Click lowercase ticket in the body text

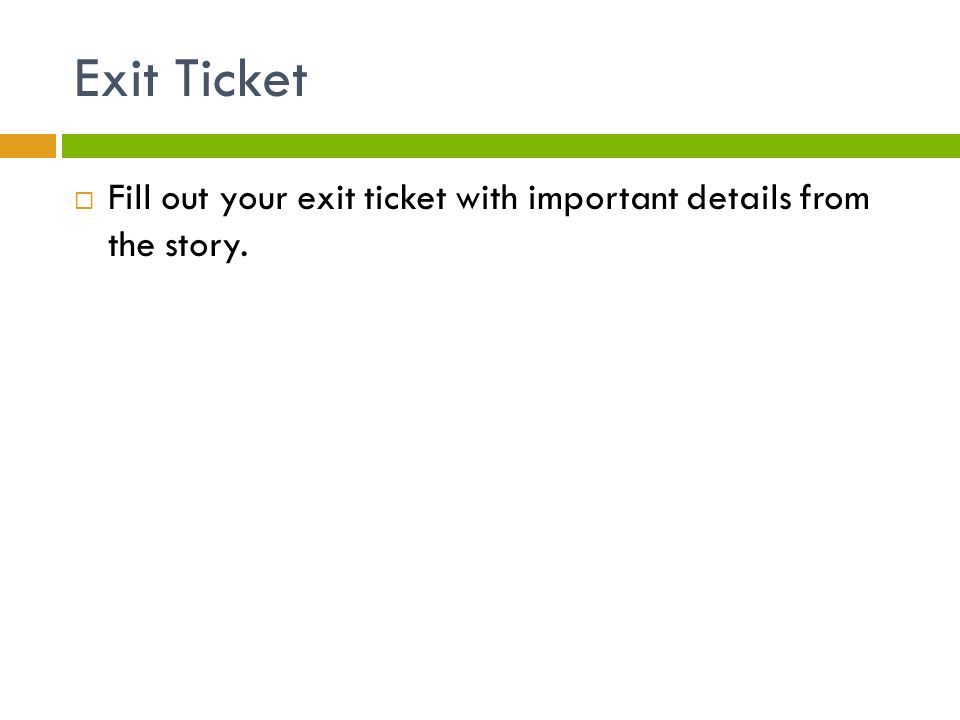click(405, 198)
